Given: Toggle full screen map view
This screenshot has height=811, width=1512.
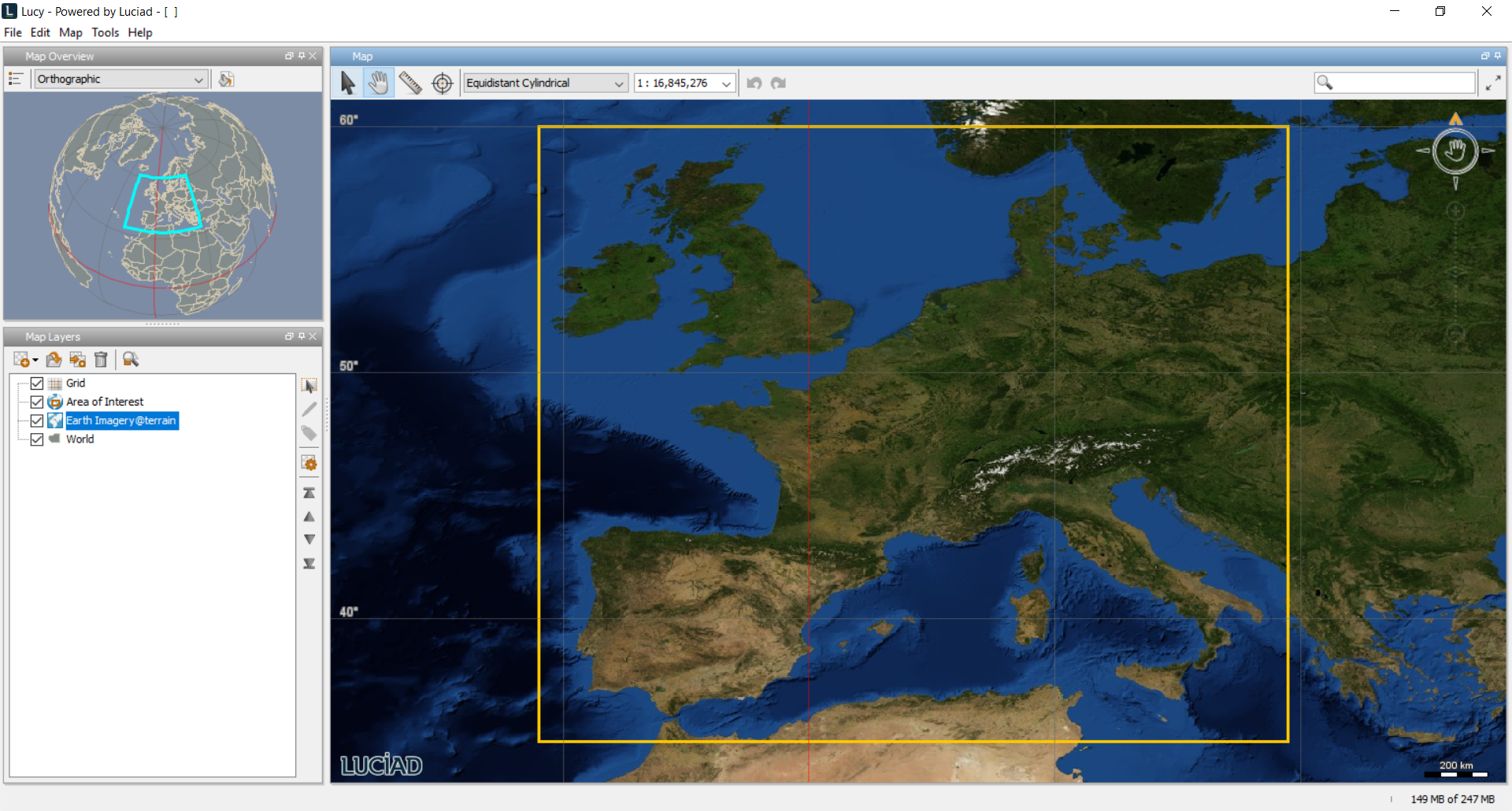Looking at the screenshot, I should pyautogui.click(x=1492, y=83).
